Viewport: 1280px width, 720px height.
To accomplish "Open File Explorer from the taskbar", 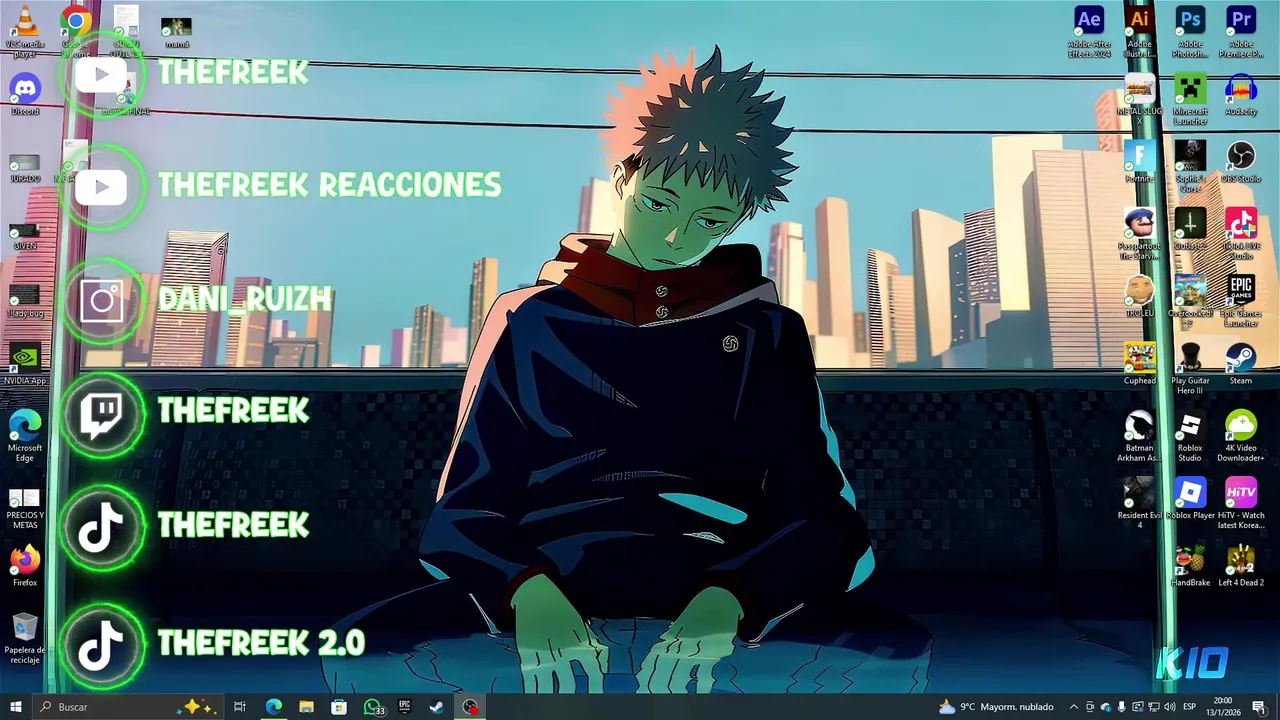I will point(306,707).
